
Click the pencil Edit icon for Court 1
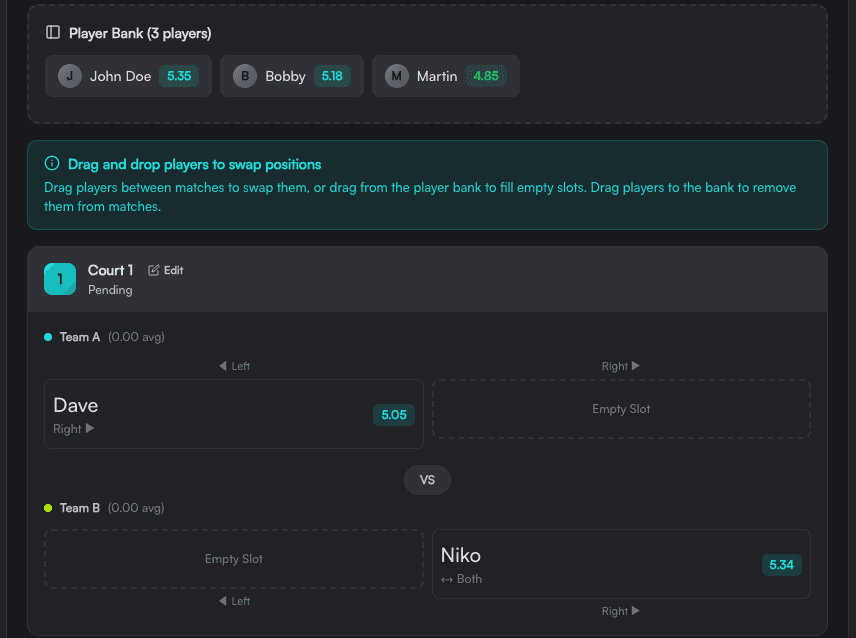(154, 270)
